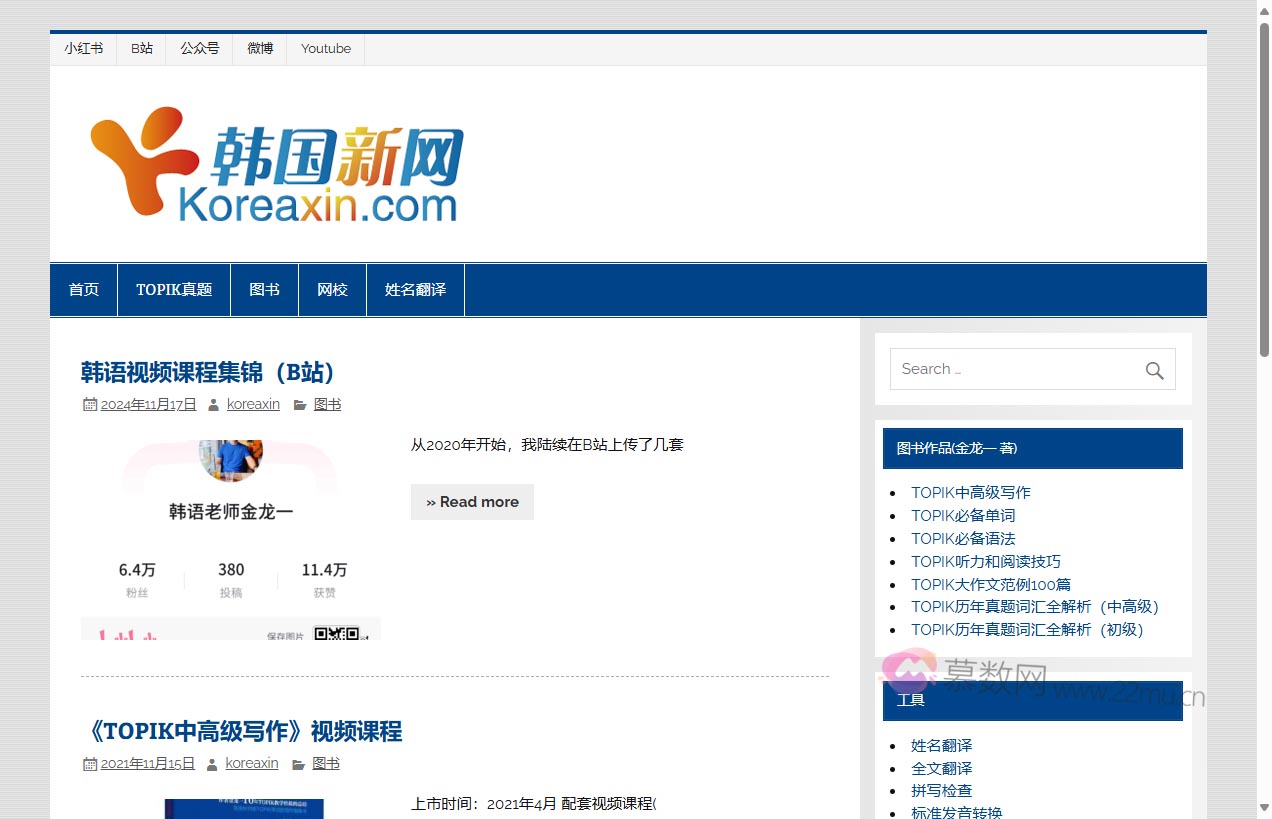The image size is (1272, 819).
Task: Open 全文翻译 in the tools list
Action: coord(941,768)
